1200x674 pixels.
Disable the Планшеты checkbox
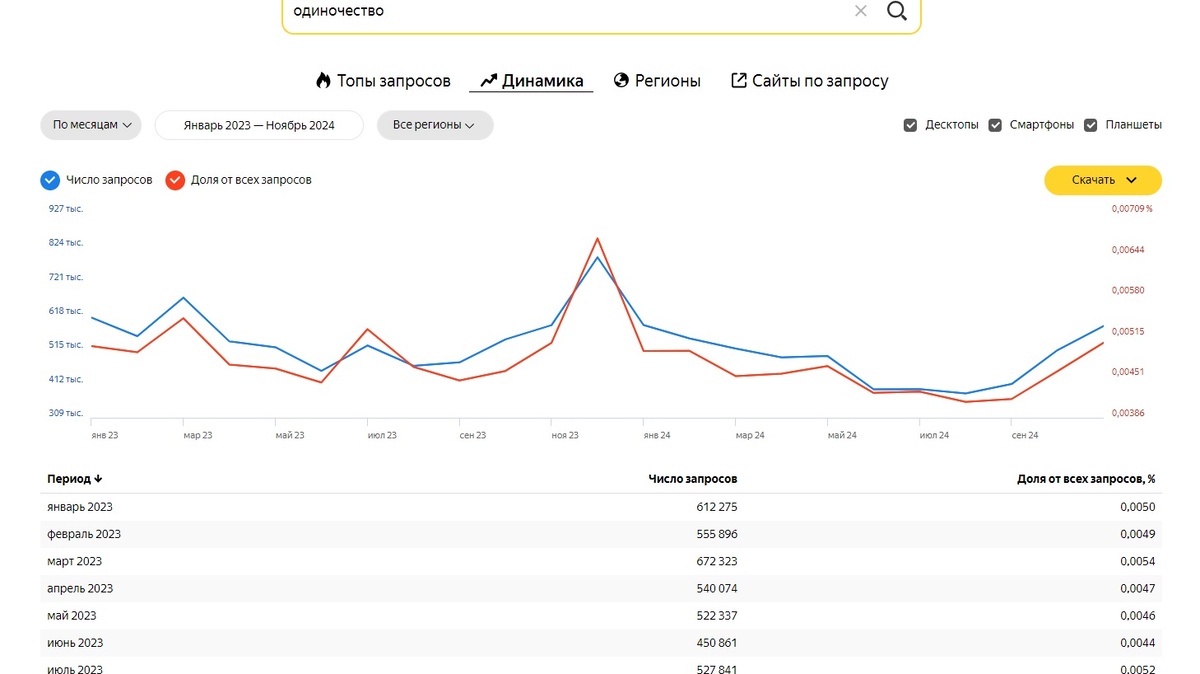coord(1090,125)
